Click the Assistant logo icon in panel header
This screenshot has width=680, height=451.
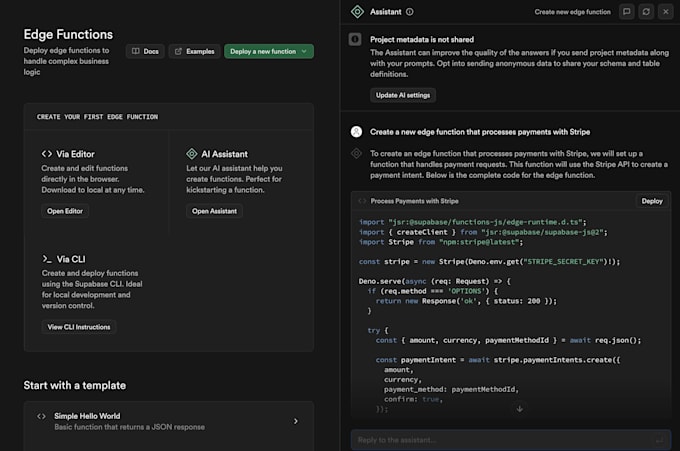point(357,12)
